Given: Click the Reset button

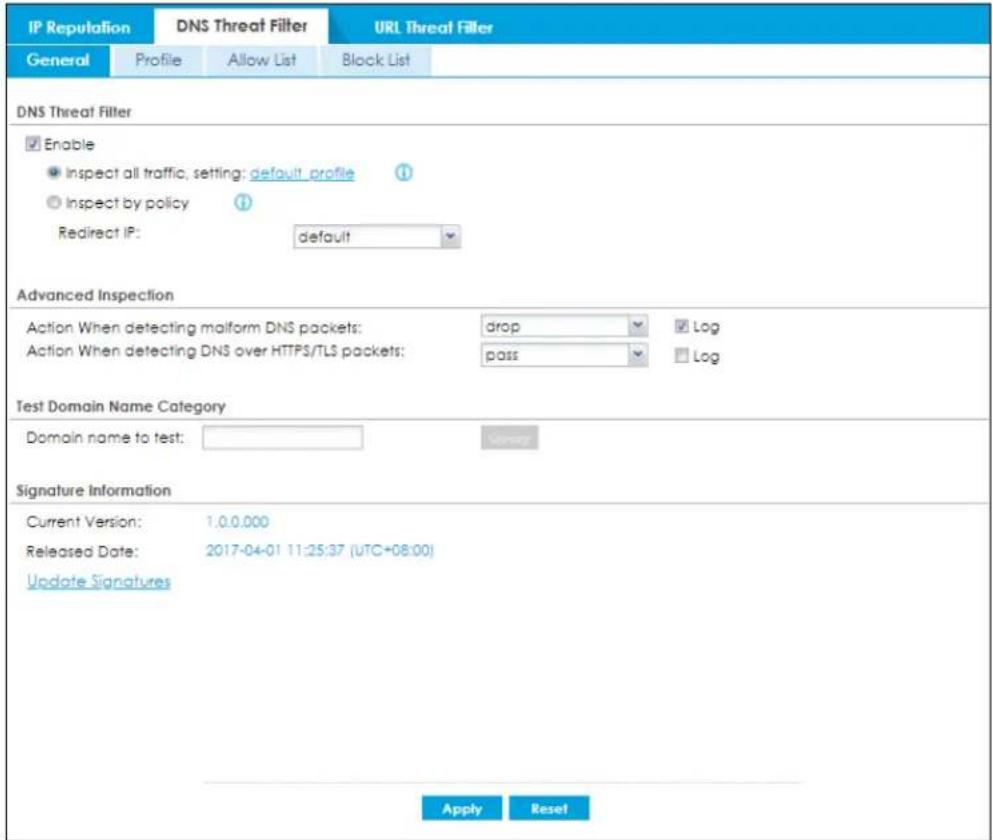Looking at the screenshot, I should [549, 808].
